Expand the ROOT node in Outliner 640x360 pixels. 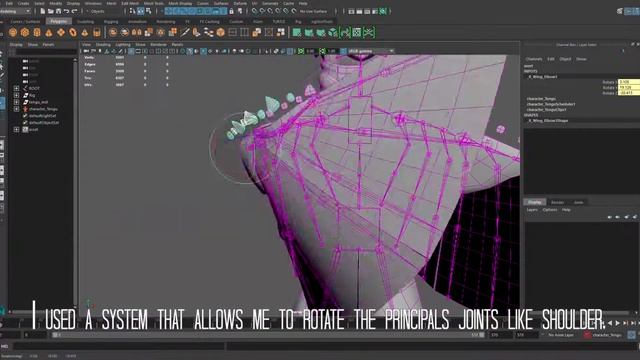pyautogui.click(x=16, y=88)
